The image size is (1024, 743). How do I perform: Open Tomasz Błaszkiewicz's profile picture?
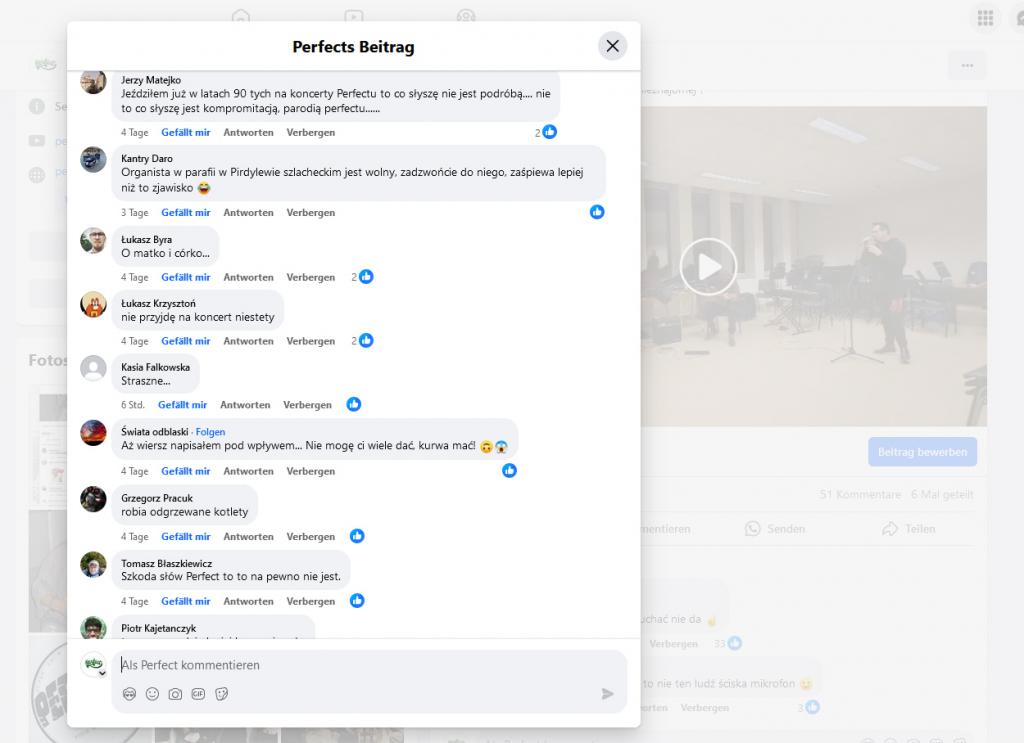coord(93,564)
